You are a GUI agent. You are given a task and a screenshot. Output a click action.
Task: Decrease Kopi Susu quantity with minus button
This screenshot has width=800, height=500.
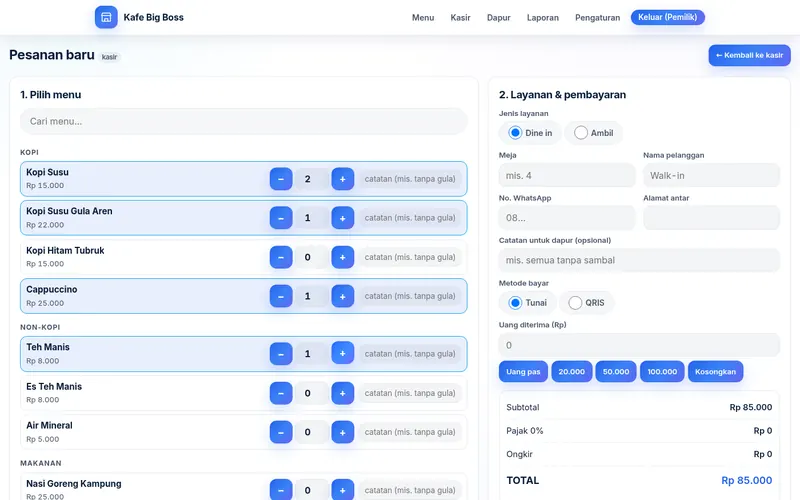coord(281,179)
